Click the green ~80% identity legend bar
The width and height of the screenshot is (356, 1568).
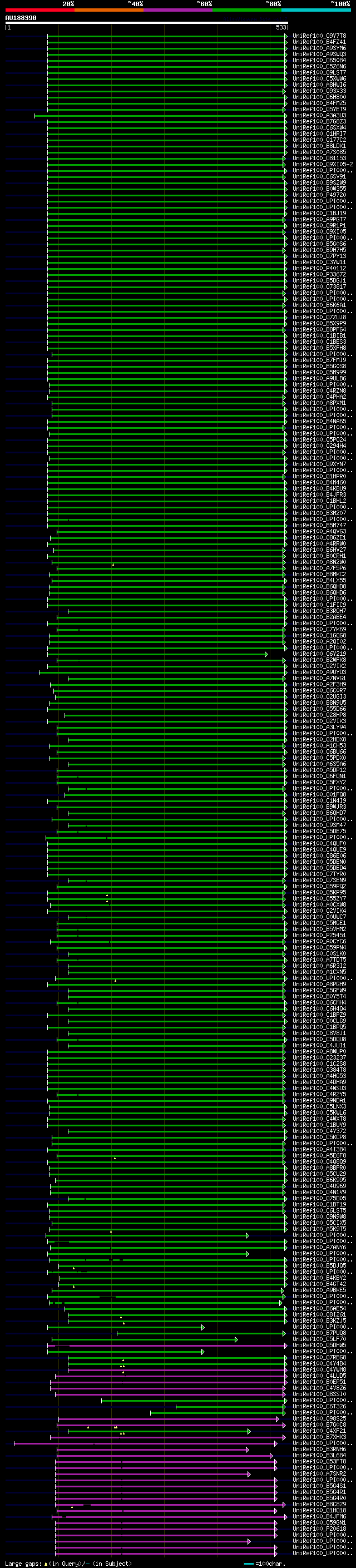point(247,10)
